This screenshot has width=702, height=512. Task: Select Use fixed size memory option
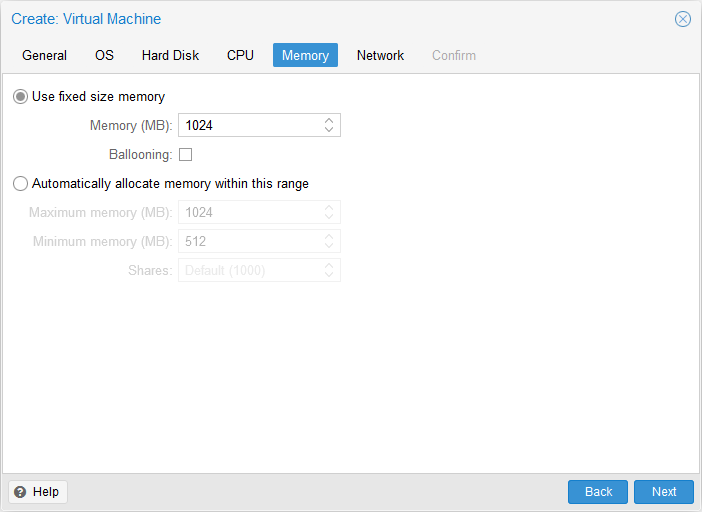pyautogui.click(x=20, y=97)
